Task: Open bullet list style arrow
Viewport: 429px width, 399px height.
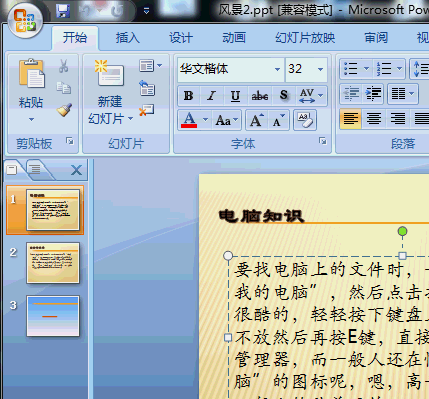Action: click(x=366, y=69)
